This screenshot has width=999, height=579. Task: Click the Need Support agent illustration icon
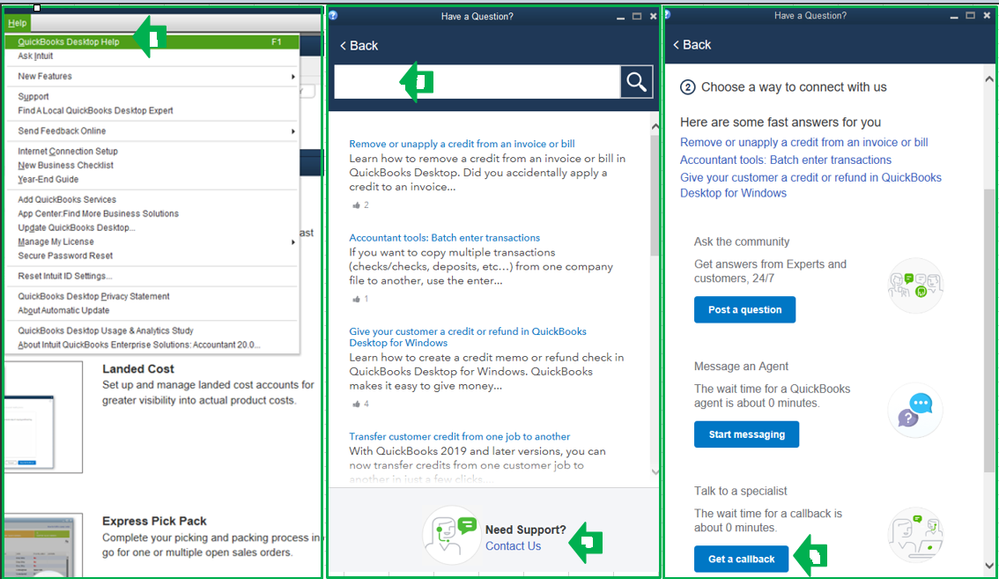[451, 534]
